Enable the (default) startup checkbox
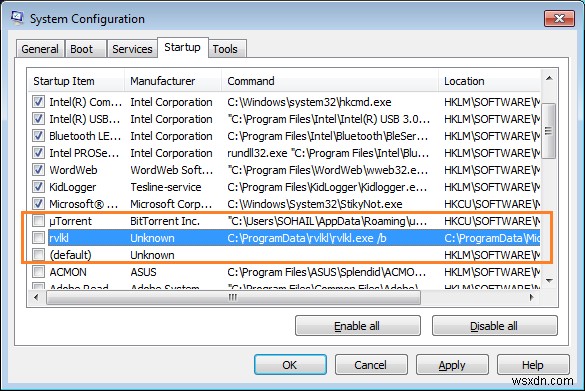The image size is (585, 391). tap(38, 255)
